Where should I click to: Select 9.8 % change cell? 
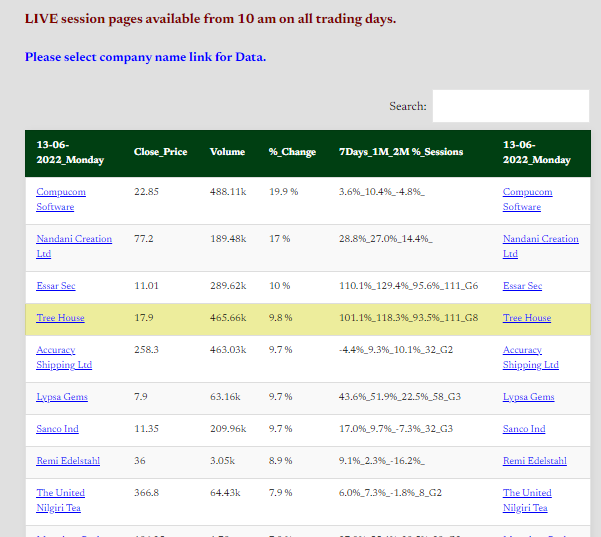coord(281,318)
